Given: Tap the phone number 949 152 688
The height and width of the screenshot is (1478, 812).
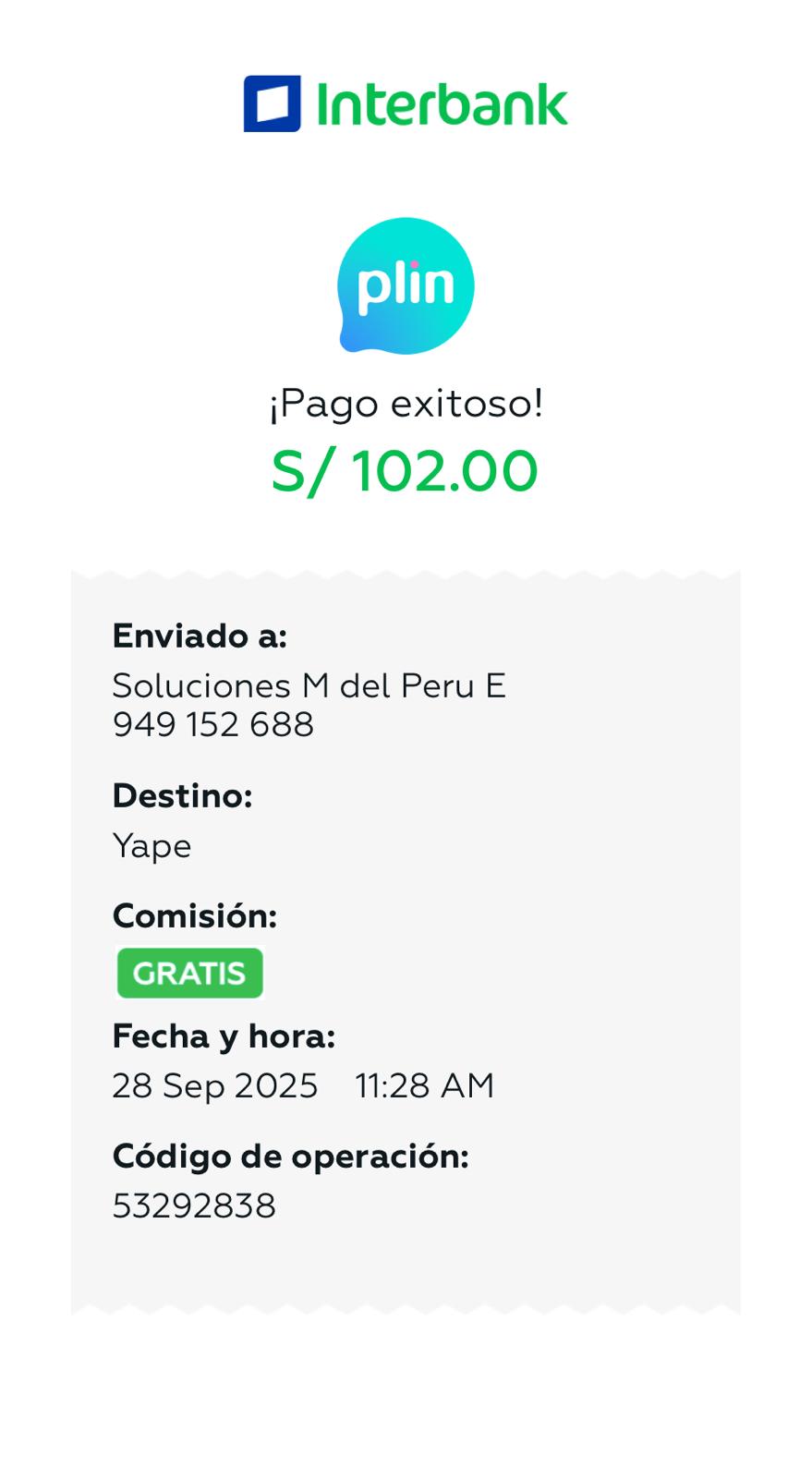Looking at the screenshot, I should (x=213, y=725).
